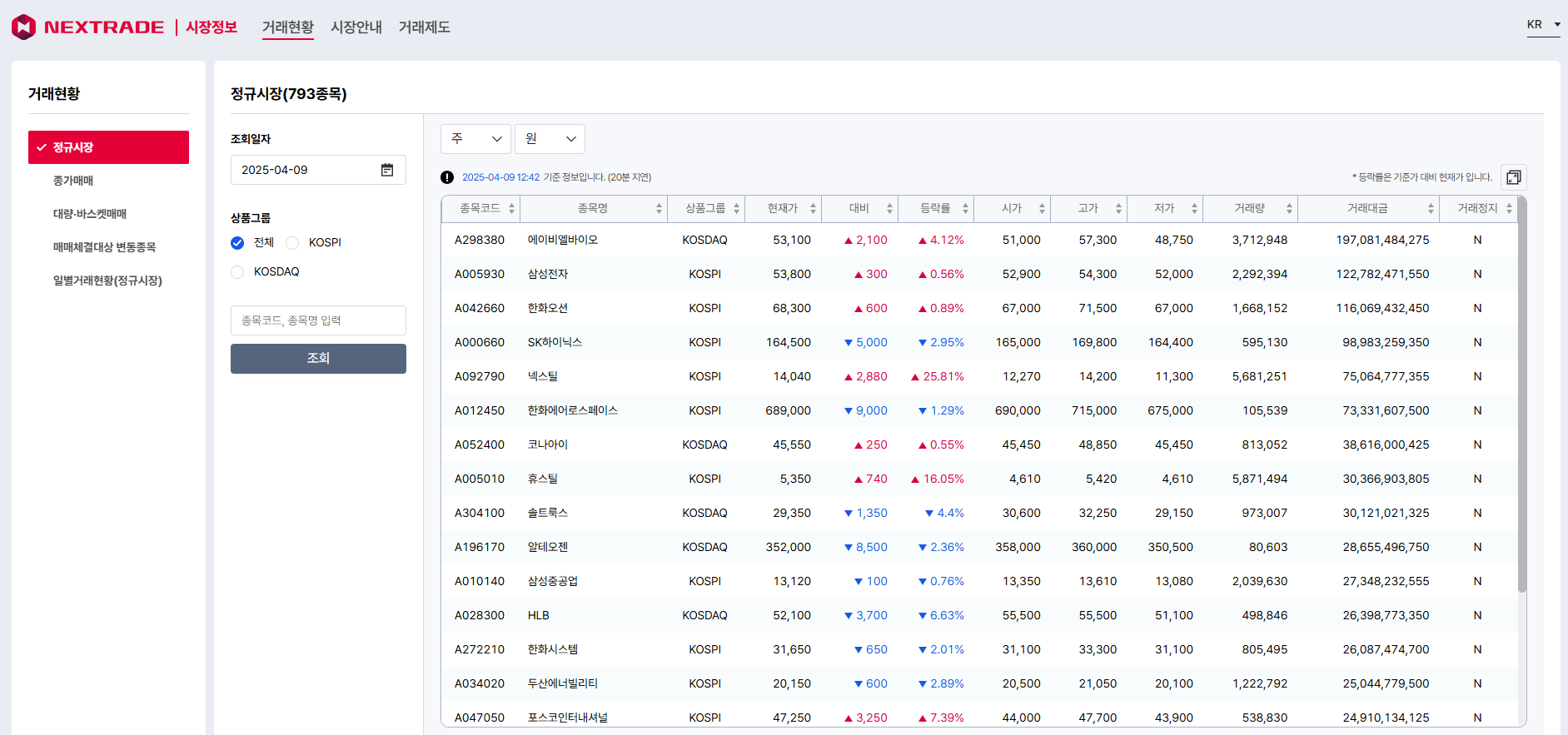Open the 거래제도 top tab
The width and height of the screenshot is (1568, 735).
point(425,27)
